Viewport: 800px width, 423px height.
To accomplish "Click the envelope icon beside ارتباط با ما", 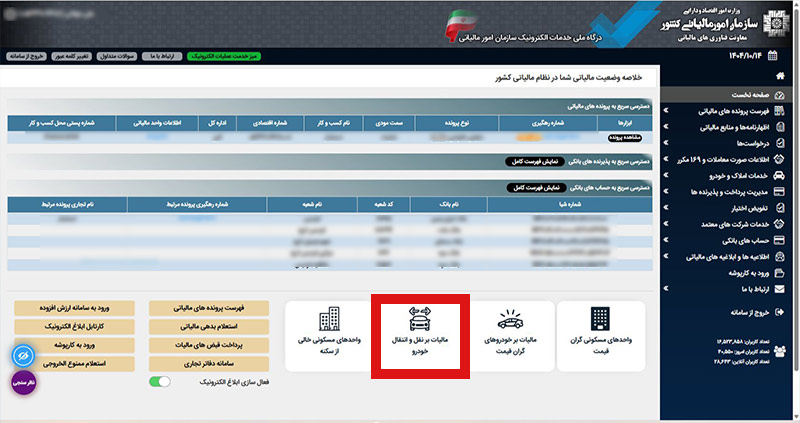I will tap(779, 289).
